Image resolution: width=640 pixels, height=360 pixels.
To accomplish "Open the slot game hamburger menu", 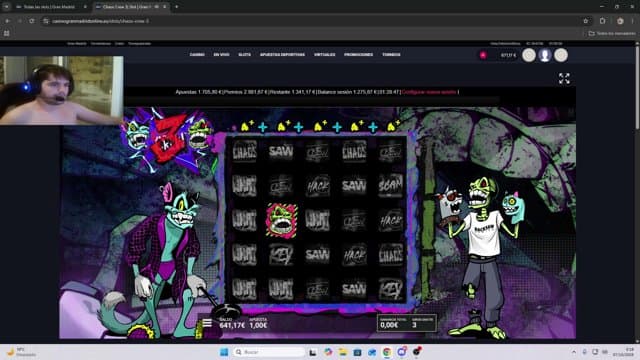I will click(207, 323).
